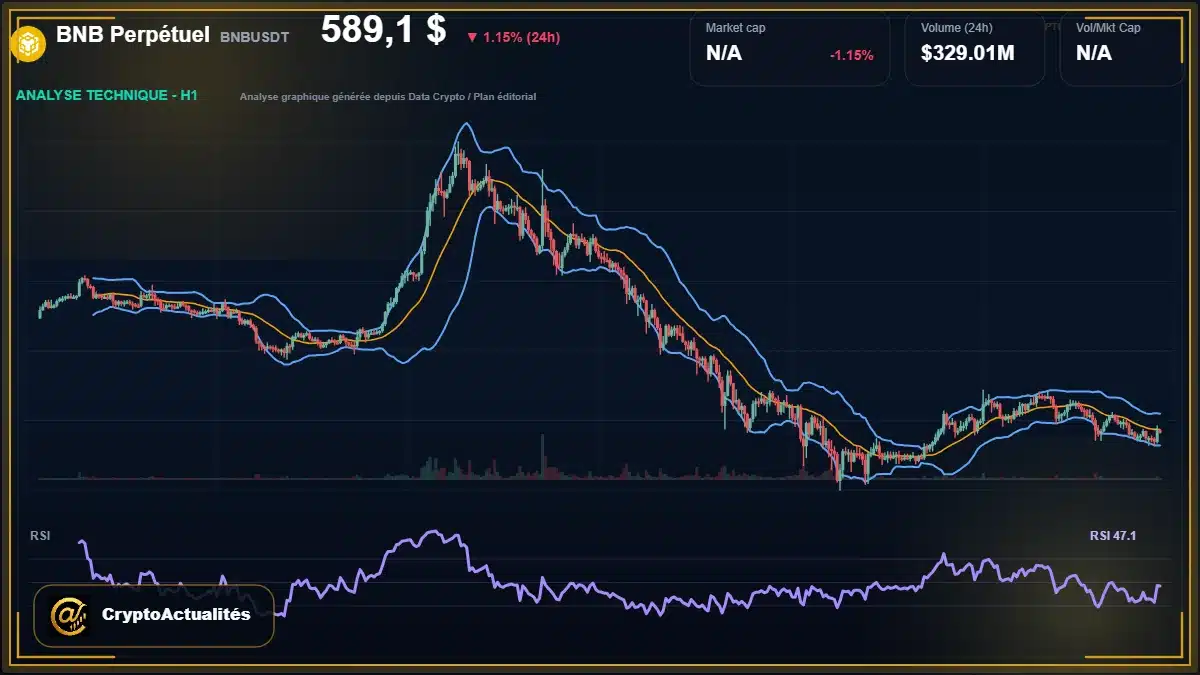
Task: Click the -1.15% value in Market cap card
Action: tap(851, 55)
